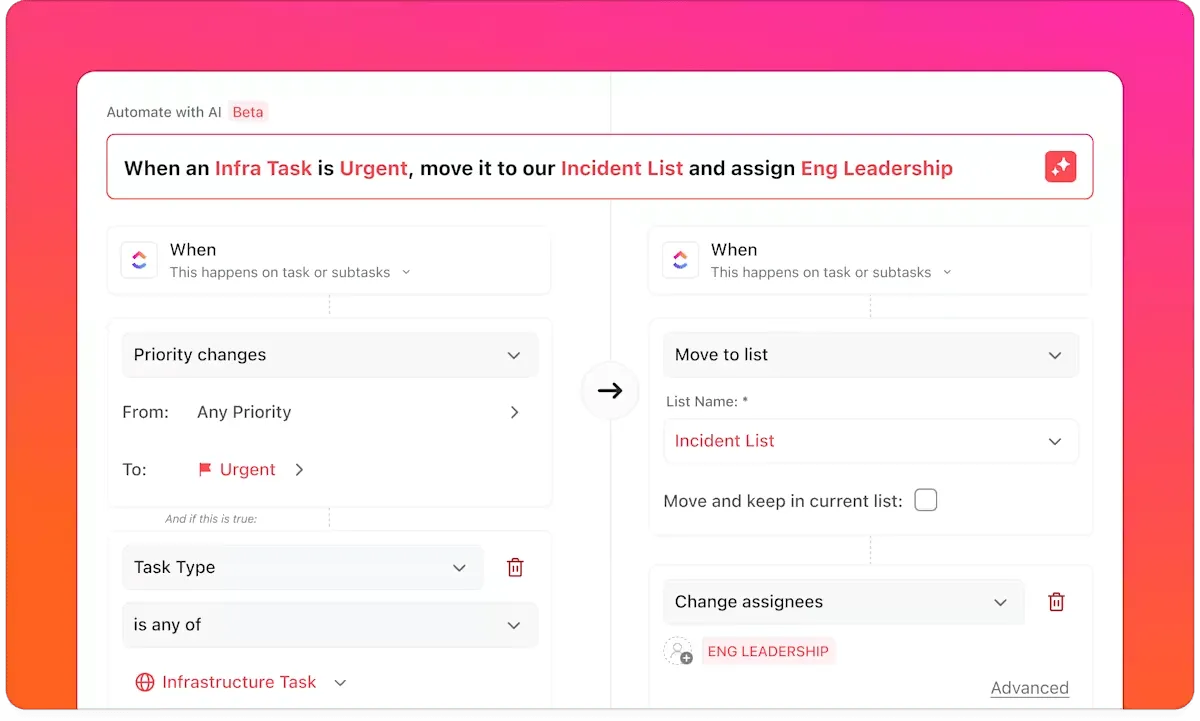Click the 'Any Priority' value text

pos(244,412)
